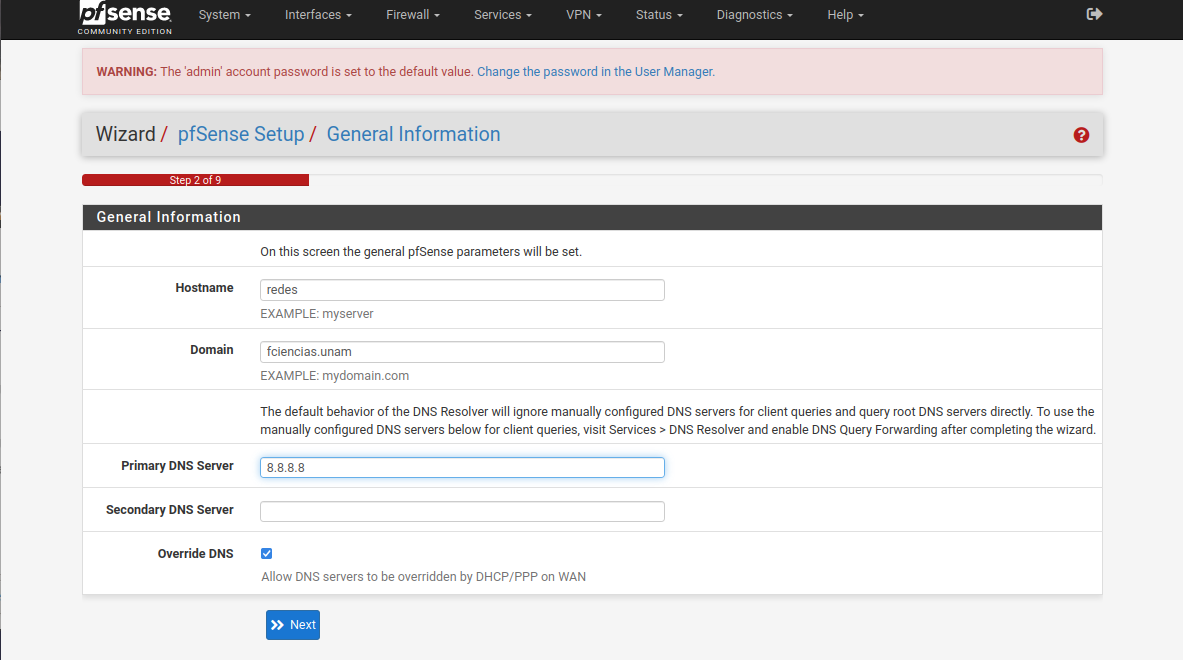Open the Help menu

pyautogui.click(x=845, y=15)
